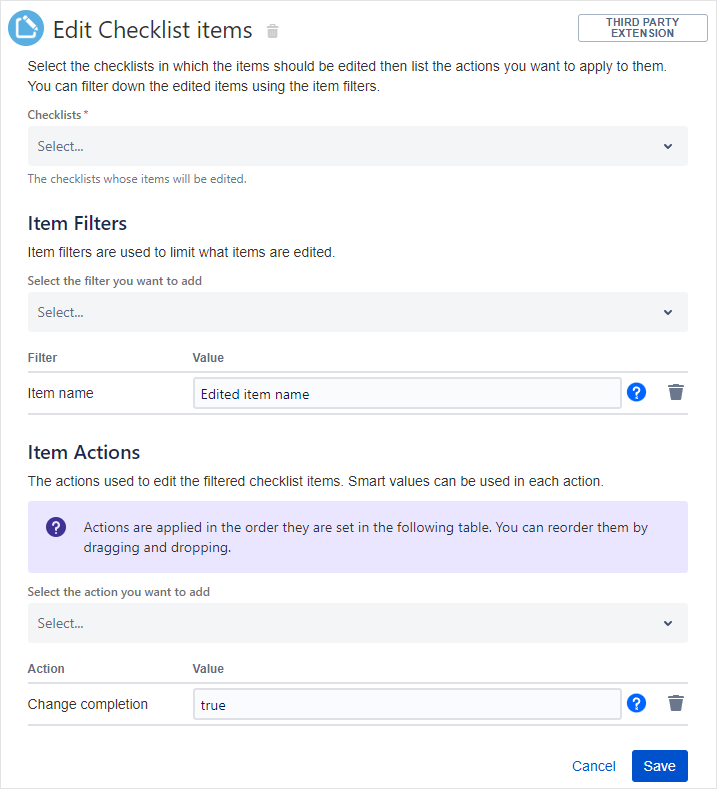Image resolution: width=717 pixels, height=789 pixels.
Task: Click the Save button
Action: coord(659,766)
